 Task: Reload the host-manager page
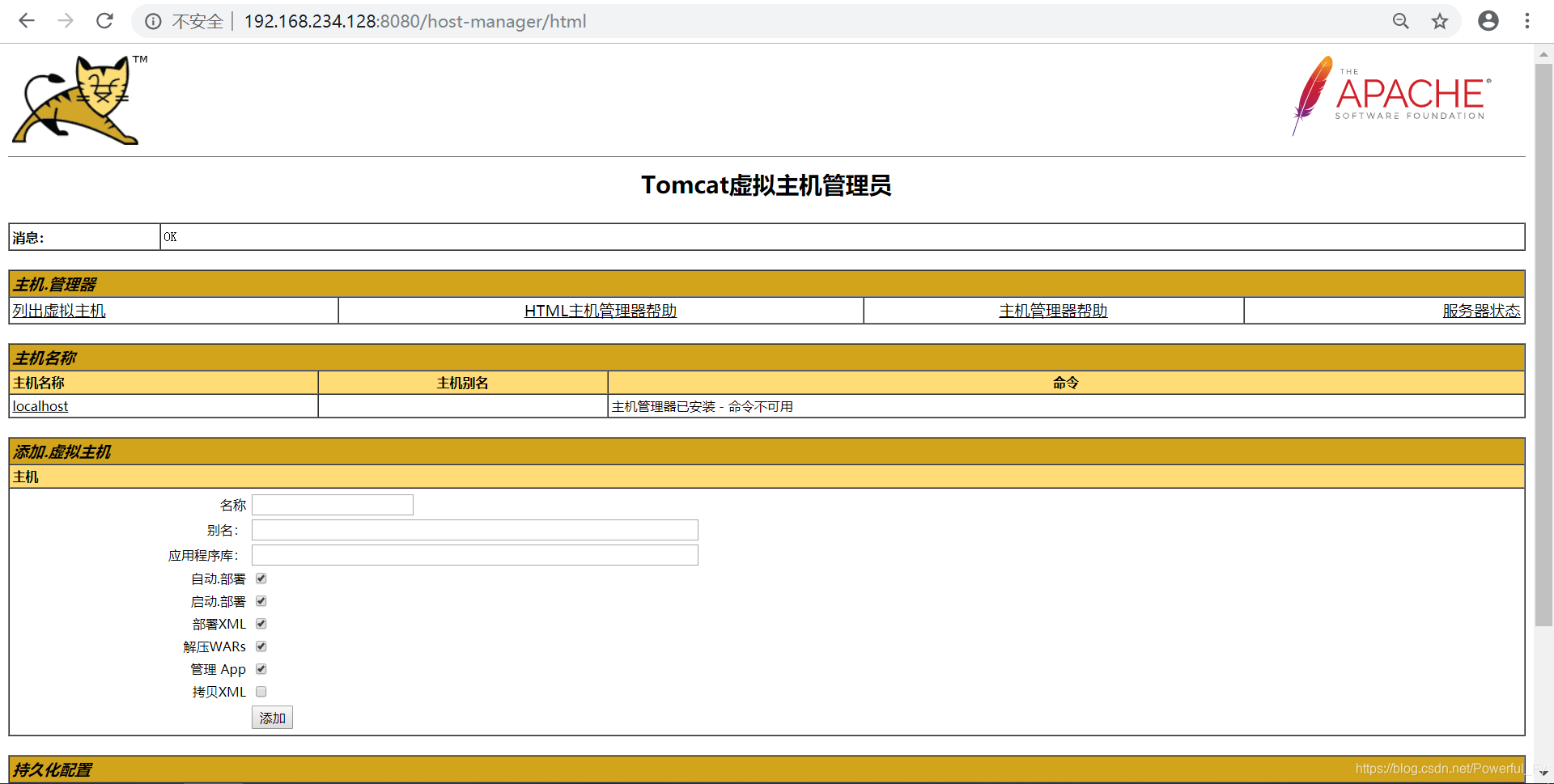(x=104, y=21)
